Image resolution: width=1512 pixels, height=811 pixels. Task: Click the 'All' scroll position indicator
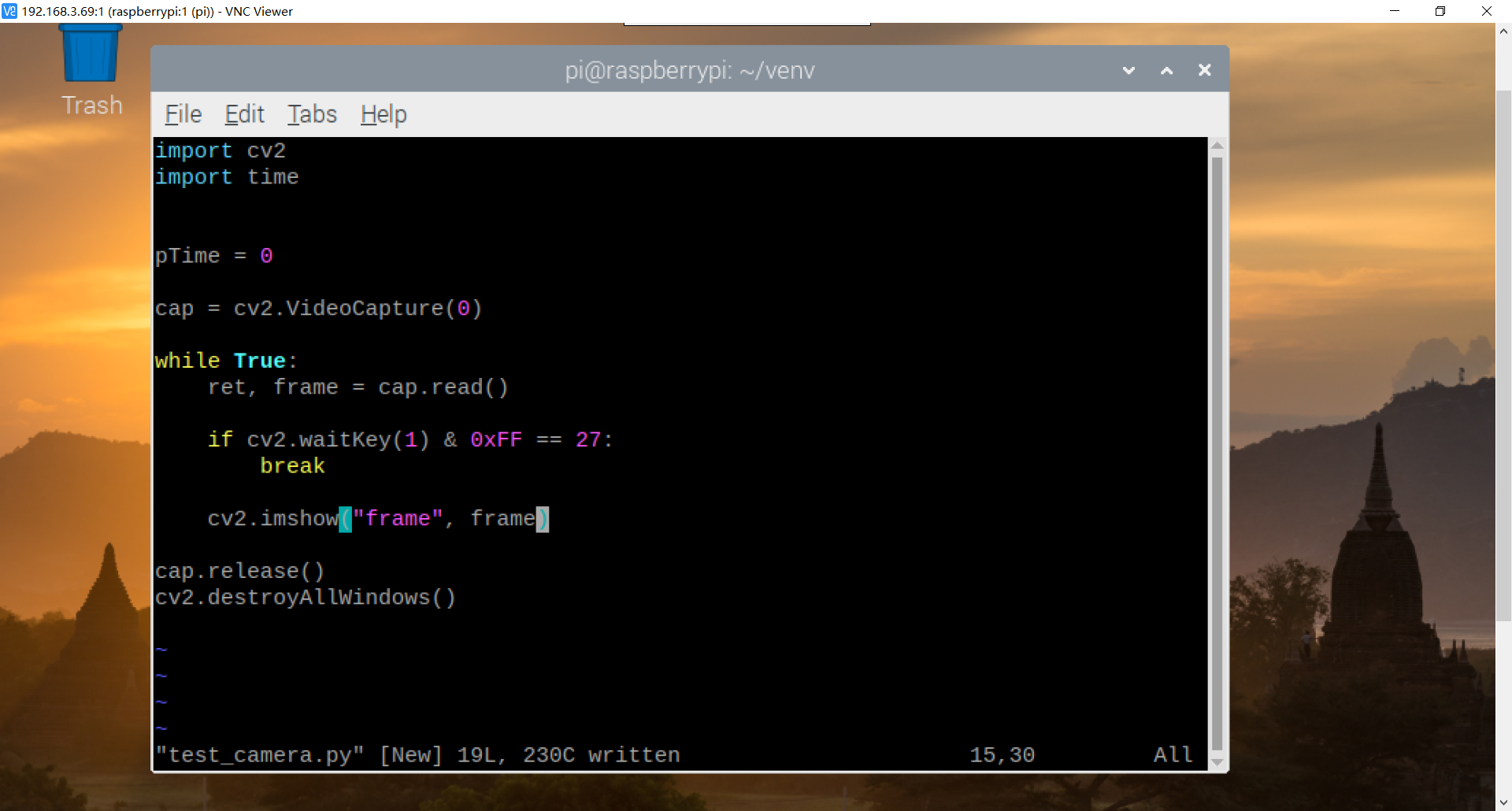[1173, 755]
